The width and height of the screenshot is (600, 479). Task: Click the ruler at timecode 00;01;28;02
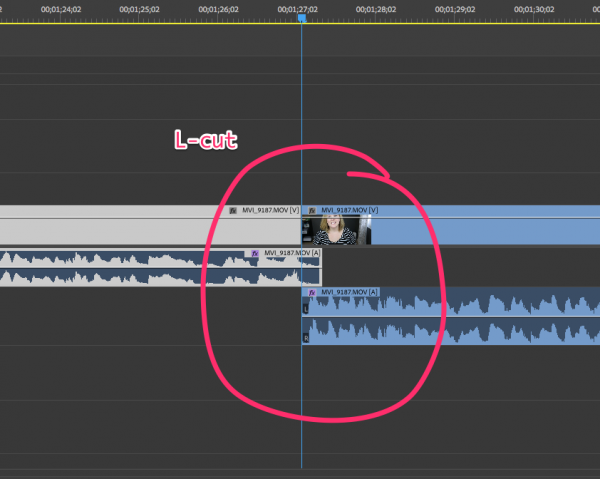(376, 9)
